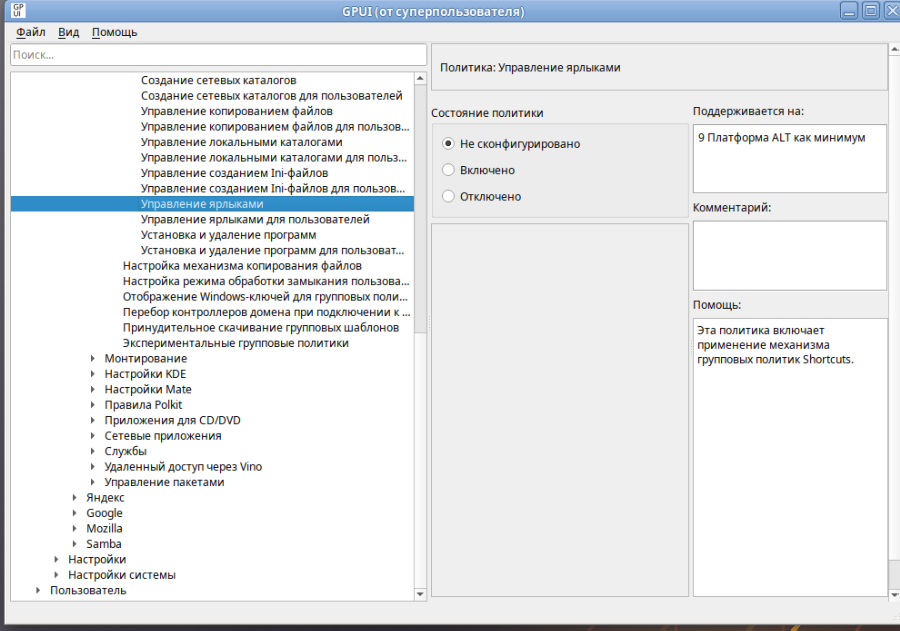Select the Отключено radio button
900x631 pixels.
coord(448,196)
